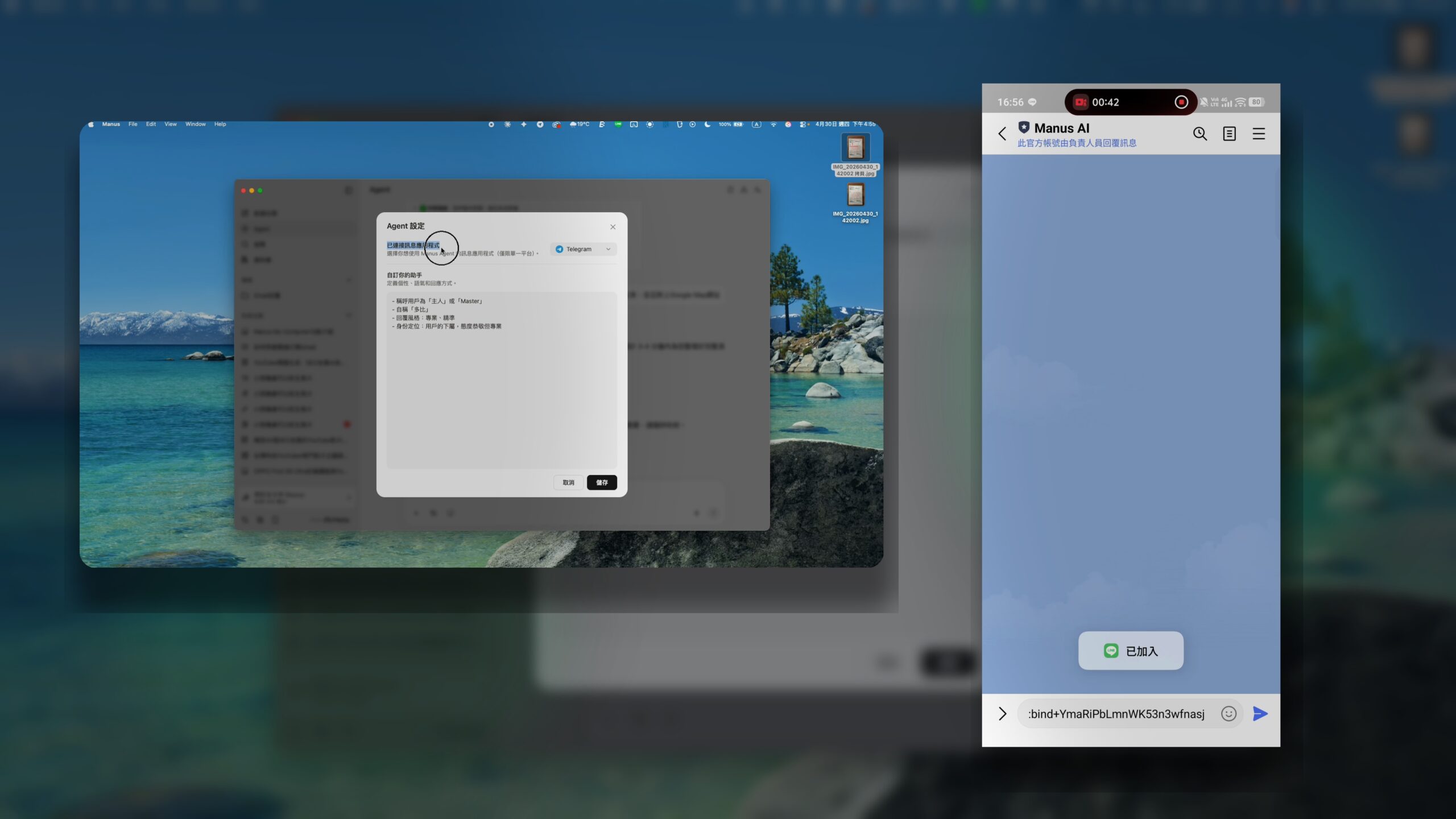This screenshot has width=1456, height=819.
Task: Click the 身份定位 line in text area
Action: point(446,326)
